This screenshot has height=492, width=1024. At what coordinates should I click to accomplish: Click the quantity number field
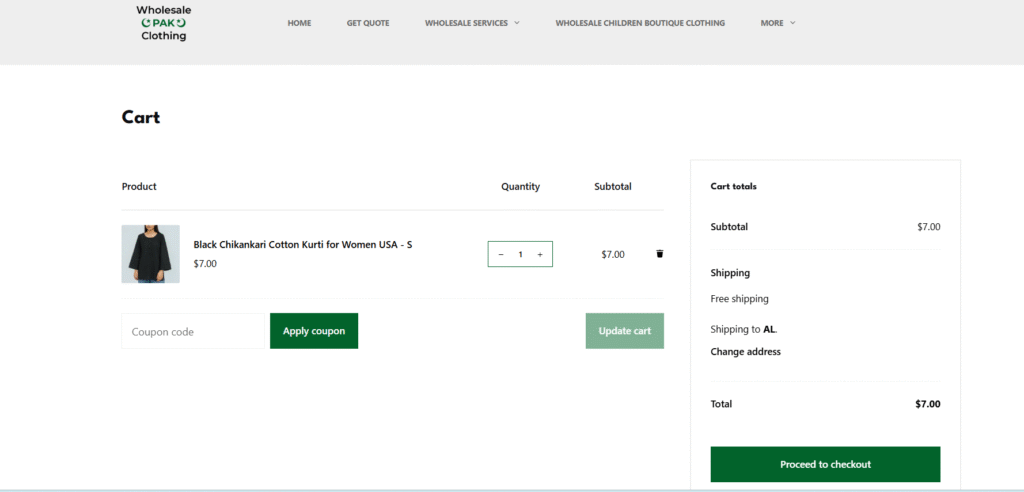pyautogui.click(x=520, y=254)
